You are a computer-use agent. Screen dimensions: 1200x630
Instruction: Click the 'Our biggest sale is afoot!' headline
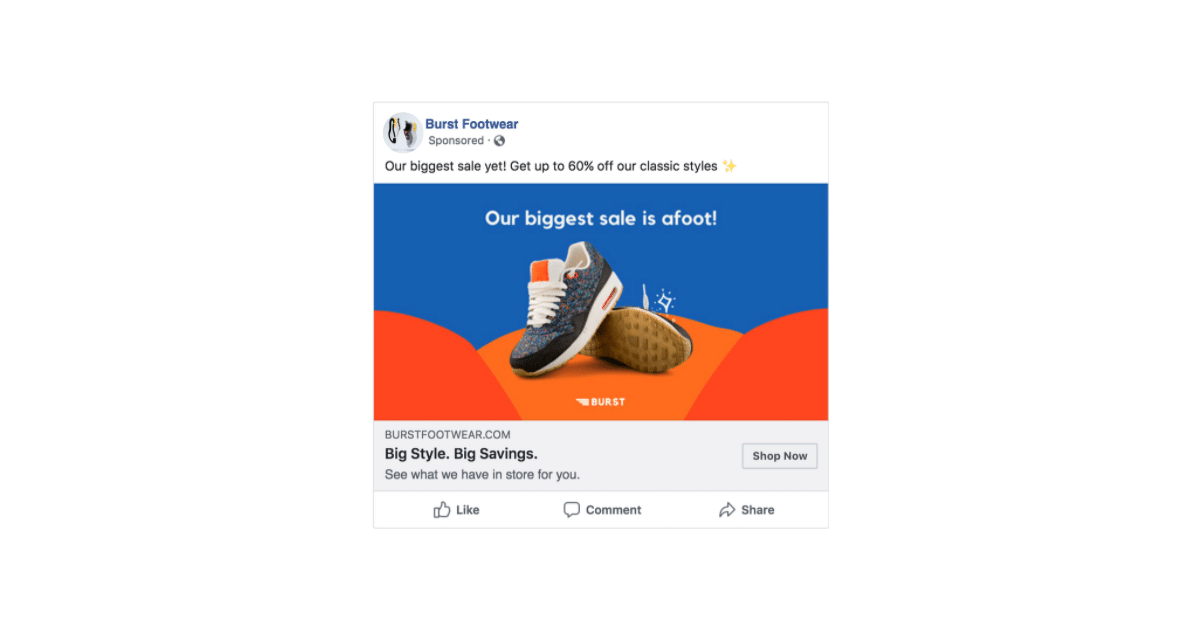coord(601,217)
